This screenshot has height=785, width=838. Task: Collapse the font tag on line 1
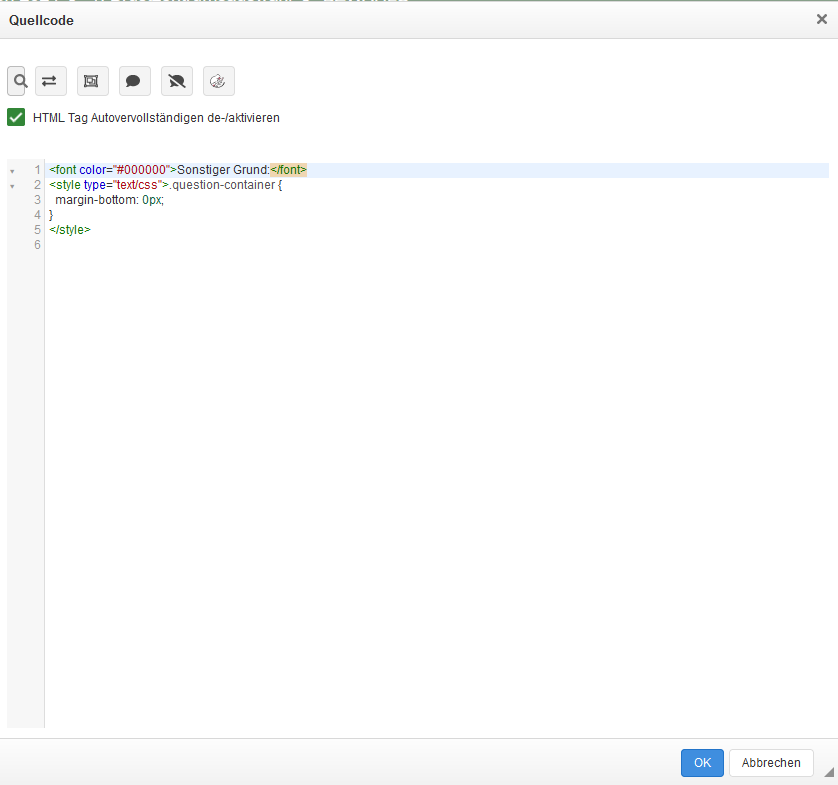12,171
